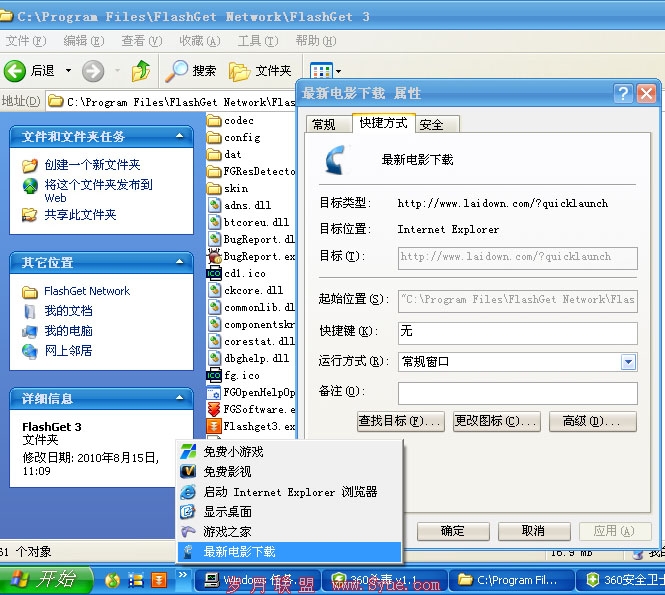This screenshot has height=595, width=665.
Task: Open 网上邻居 location link
Action: [68, 351]
